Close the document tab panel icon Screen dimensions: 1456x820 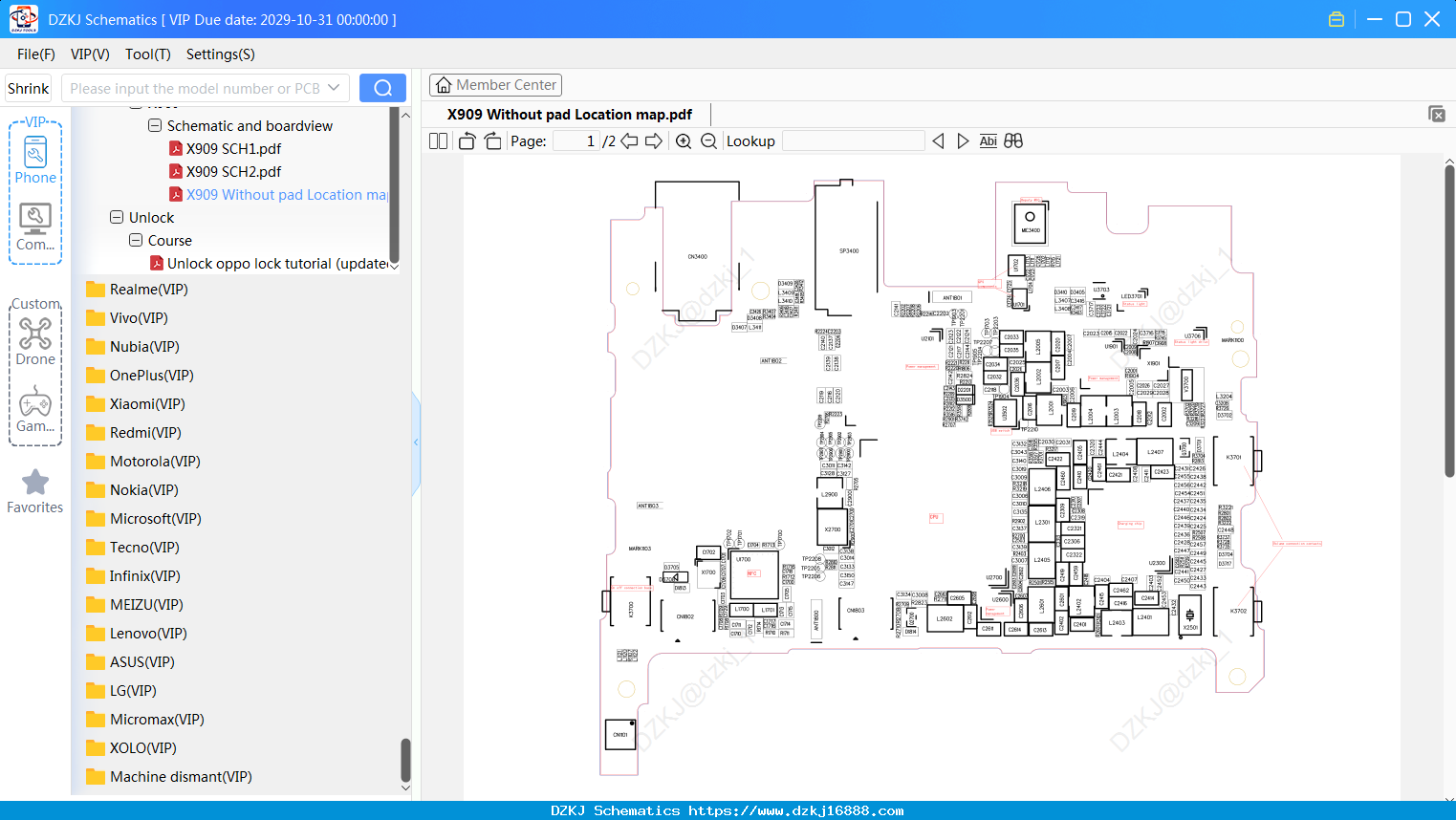click(1437, 114)
